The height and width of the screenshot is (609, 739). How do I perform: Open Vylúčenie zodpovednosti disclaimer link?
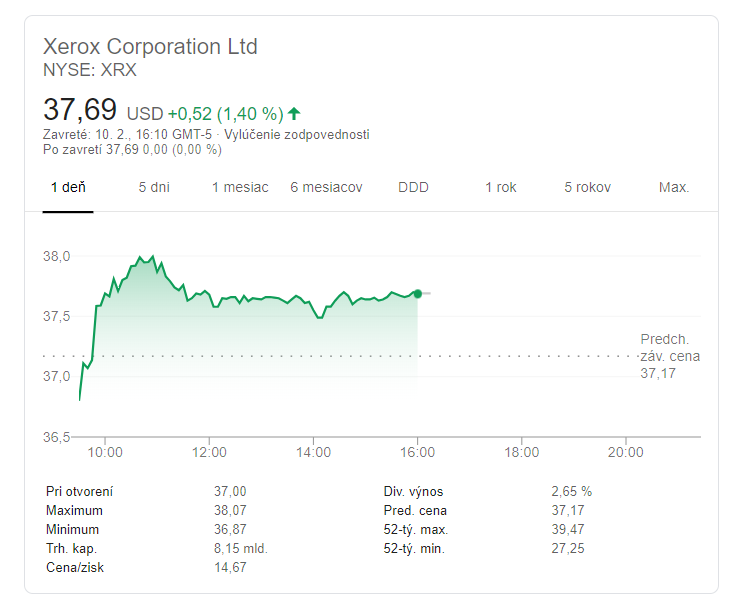click(296, 135)
